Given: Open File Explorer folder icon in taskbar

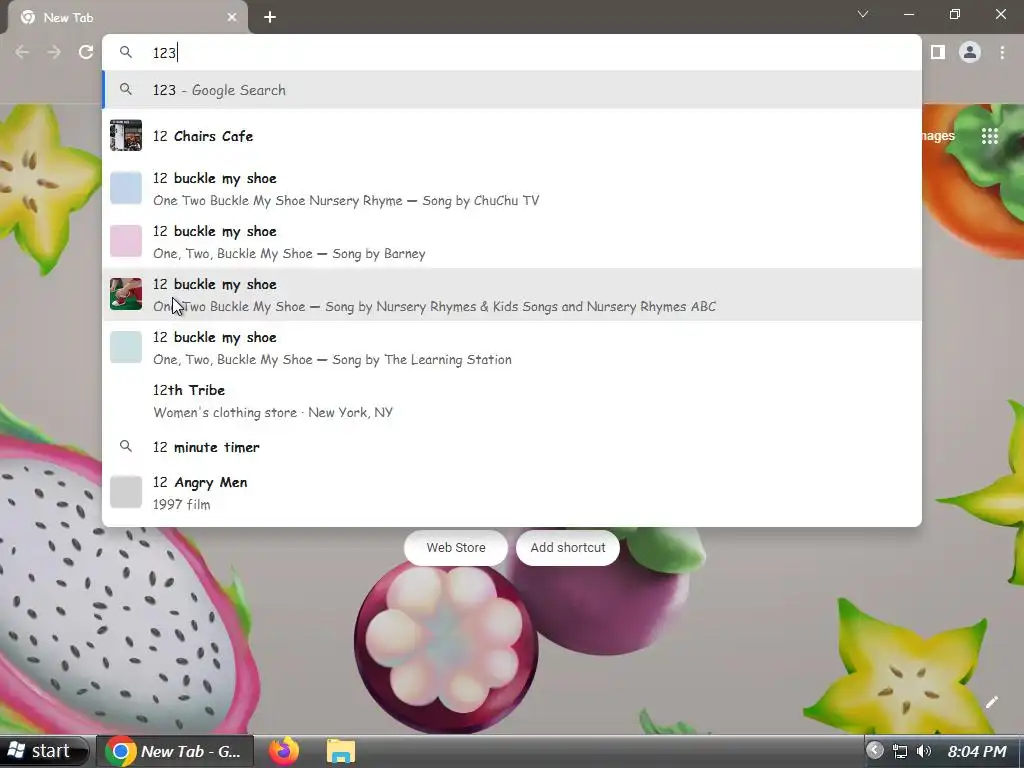Looking at the screenshot, I should 341,751.
